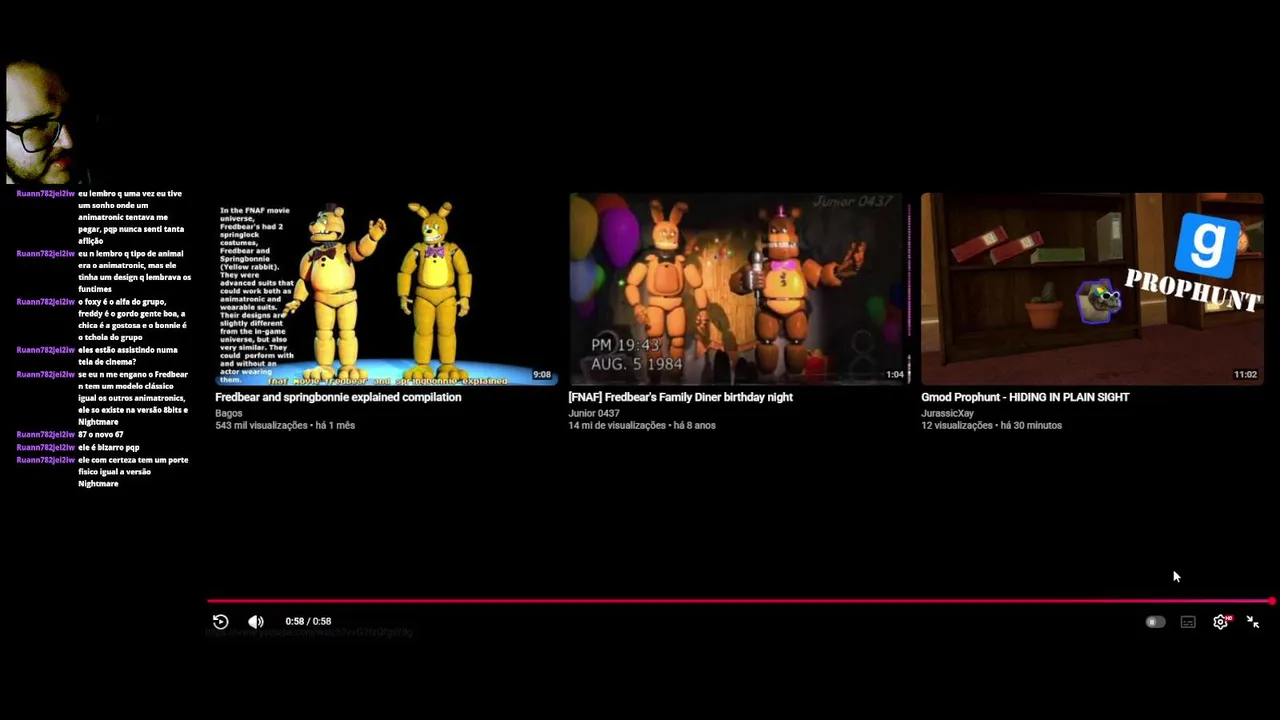1280x720 pixels.
Task: Toggle subtitles/closed captions
Action: pyautogui.click(x=1188, y=622)
